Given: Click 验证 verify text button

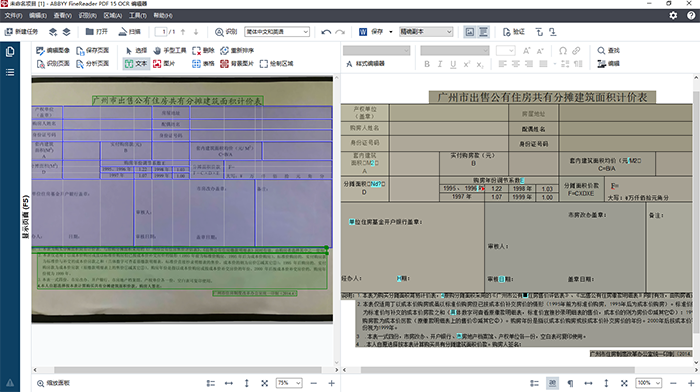Looking at the screenshot, I should [x=513, y=32].
